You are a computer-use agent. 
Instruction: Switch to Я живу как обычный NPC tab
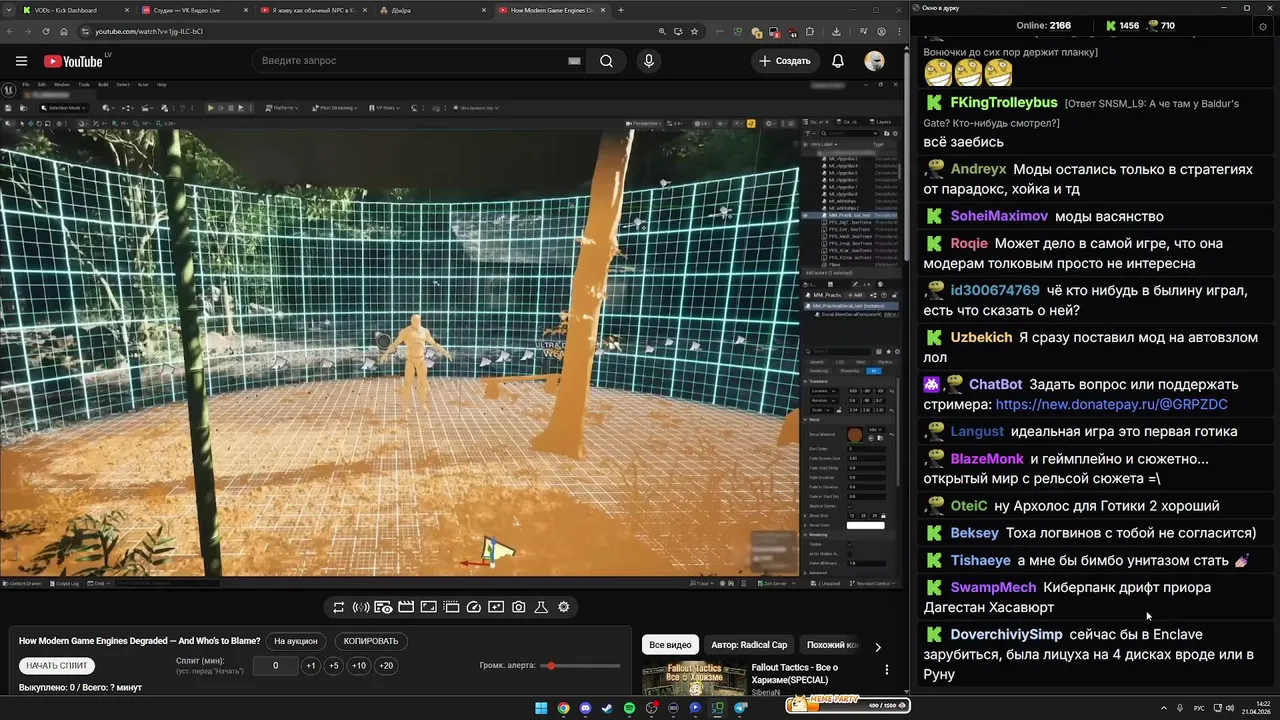pos(314,10)
